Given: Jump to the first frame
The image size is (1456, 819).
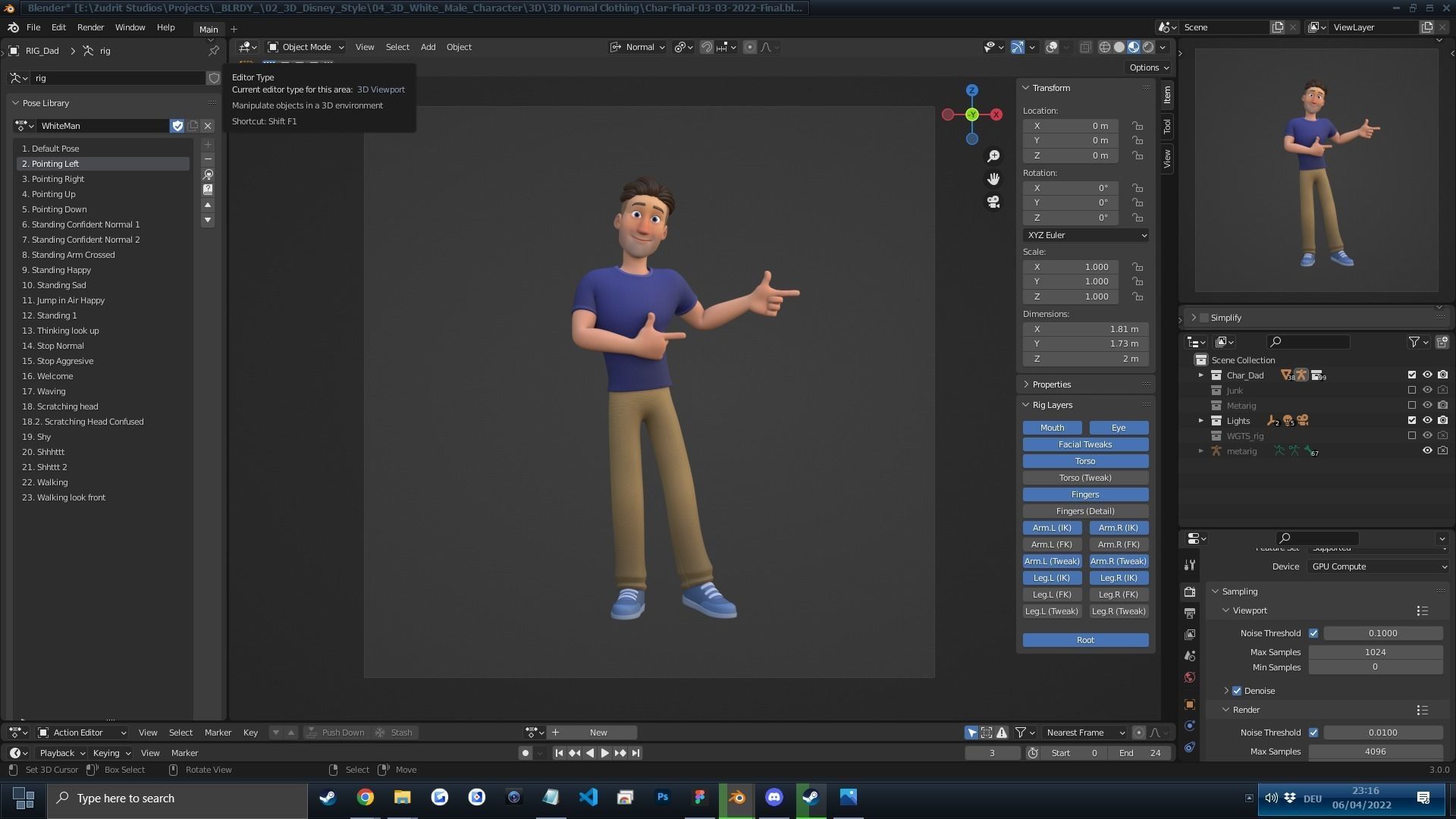Looking at the screenshot, I should [x=559, y=753].
